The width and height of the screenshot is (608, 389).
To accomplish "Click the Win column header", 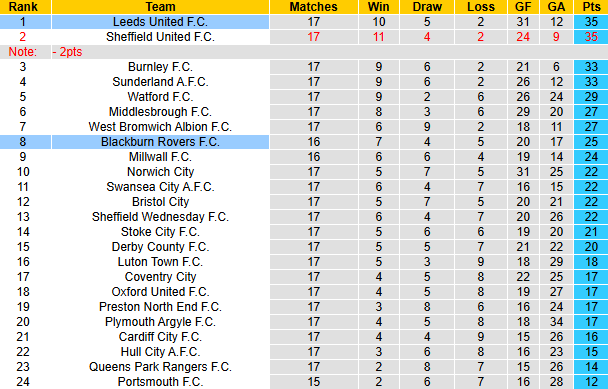I will [x=378, y=7].
